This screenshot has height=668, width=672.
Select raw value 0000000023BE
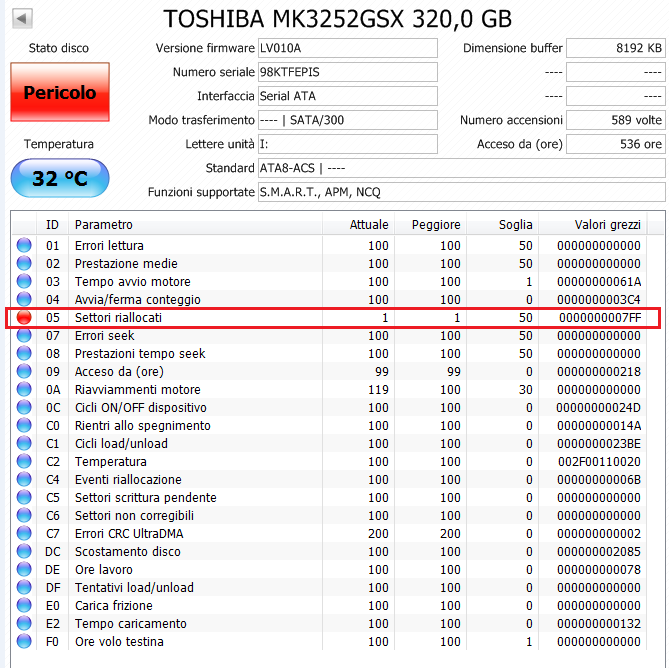coord(599,443)
